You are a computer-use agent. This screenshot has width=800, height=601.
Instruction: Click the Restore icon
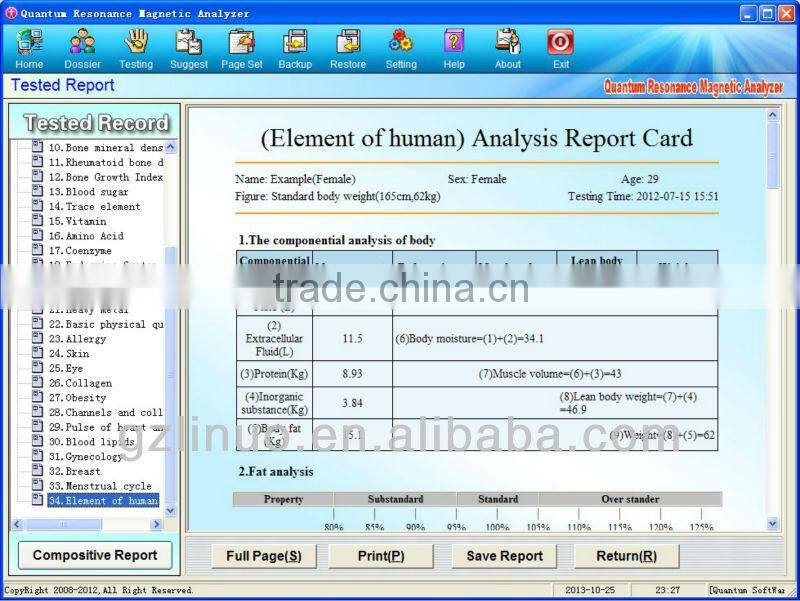(347, 45)
